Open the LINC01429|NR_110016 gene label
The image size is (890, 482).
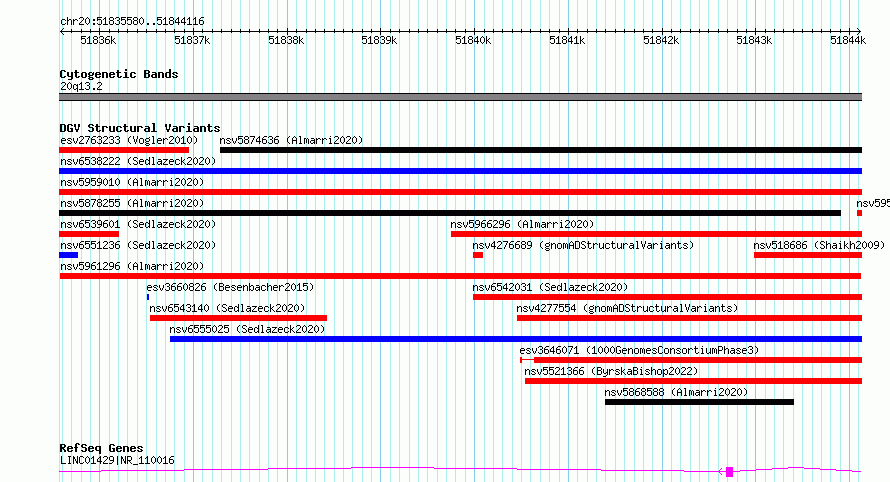pos(117,460)
